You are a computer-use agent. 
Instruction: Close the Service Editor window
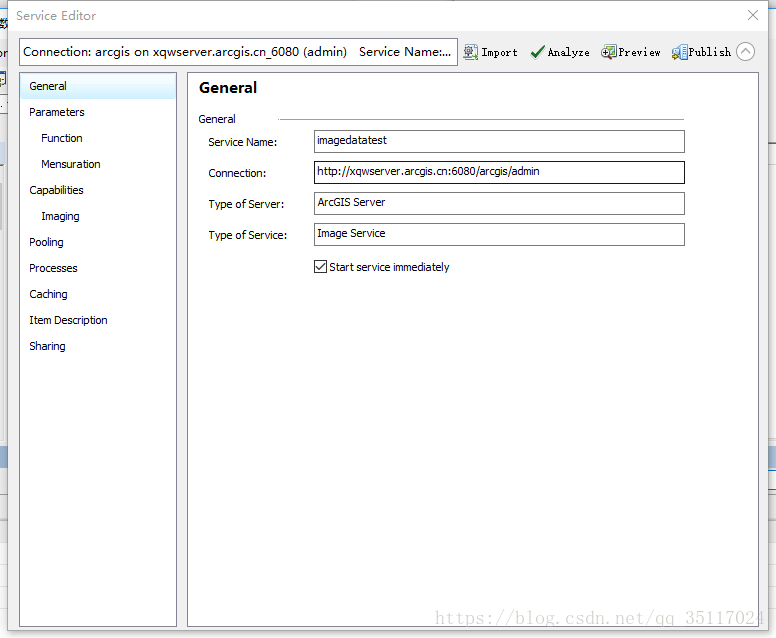pyautogui.click(x=753, y=15)
